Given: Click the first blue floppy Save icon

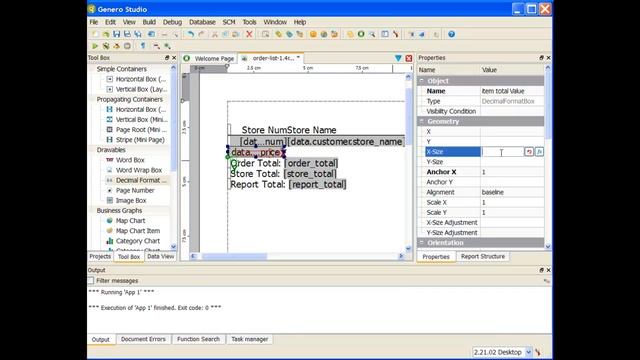Looking at the screenshot, I should (117, 34).
